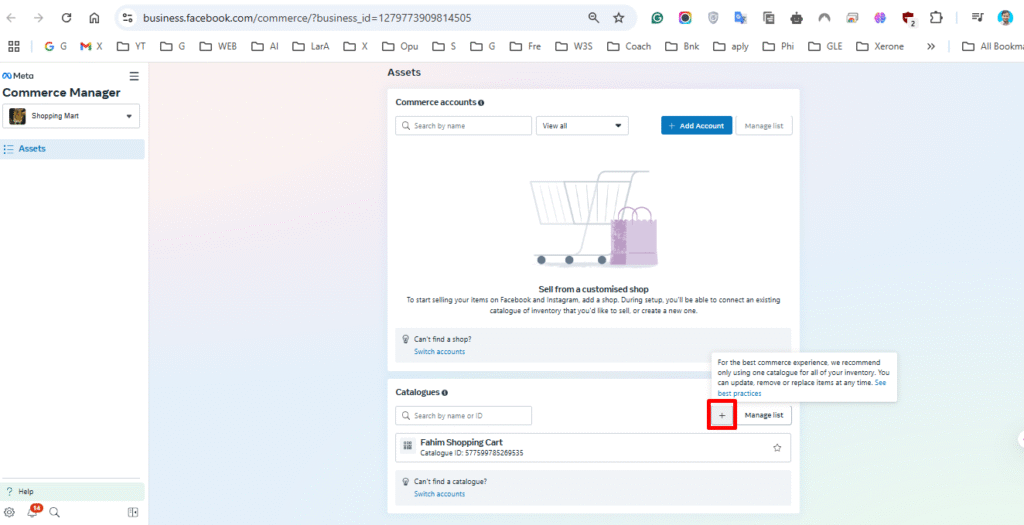
Task: Reload the current browser page
Action: 66,18
